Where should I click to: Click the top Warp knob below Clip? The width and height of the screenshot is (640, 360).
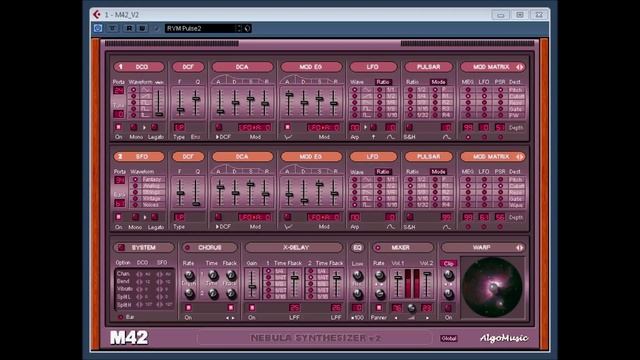448,275
